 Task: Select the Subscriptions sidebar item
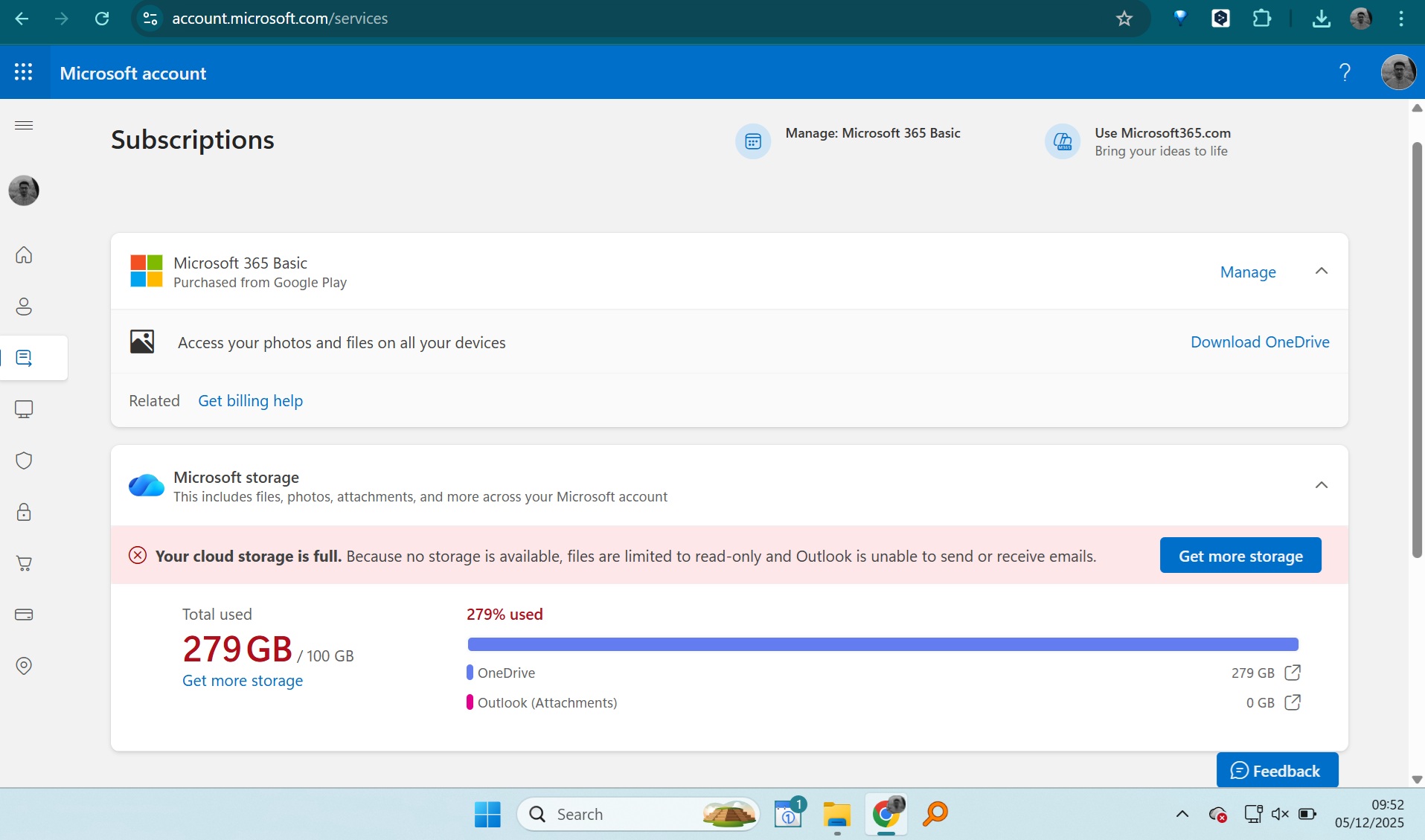tap(33, 358)
